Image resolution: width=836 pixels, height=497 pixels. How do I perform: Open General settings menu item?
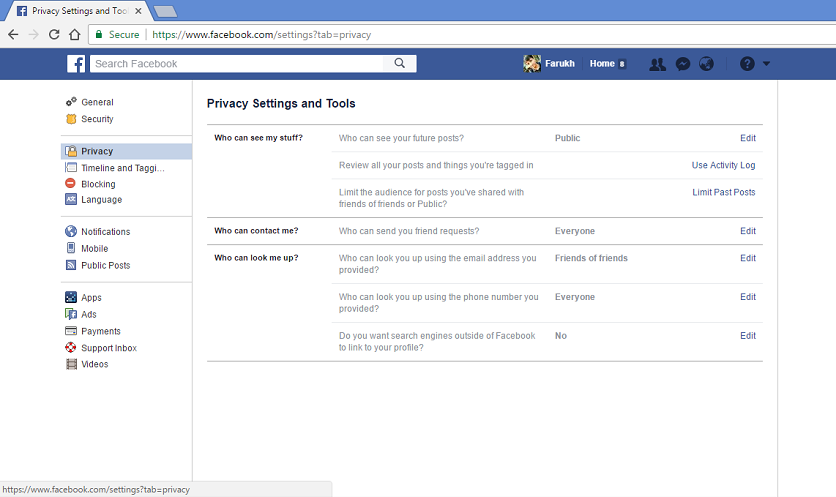tap(97, 102)
